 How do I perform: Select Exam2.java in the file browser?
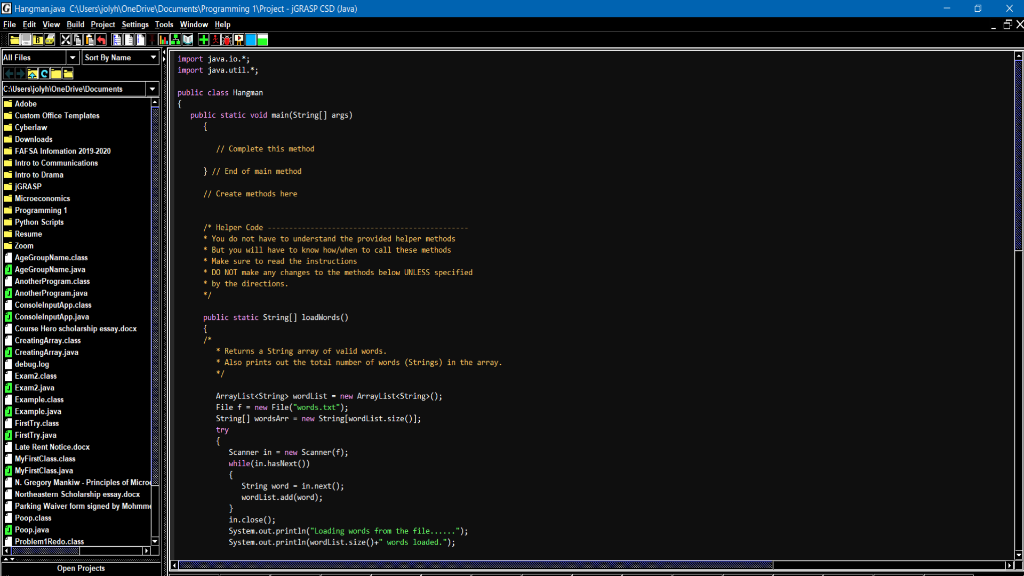(x=47, y=387)
